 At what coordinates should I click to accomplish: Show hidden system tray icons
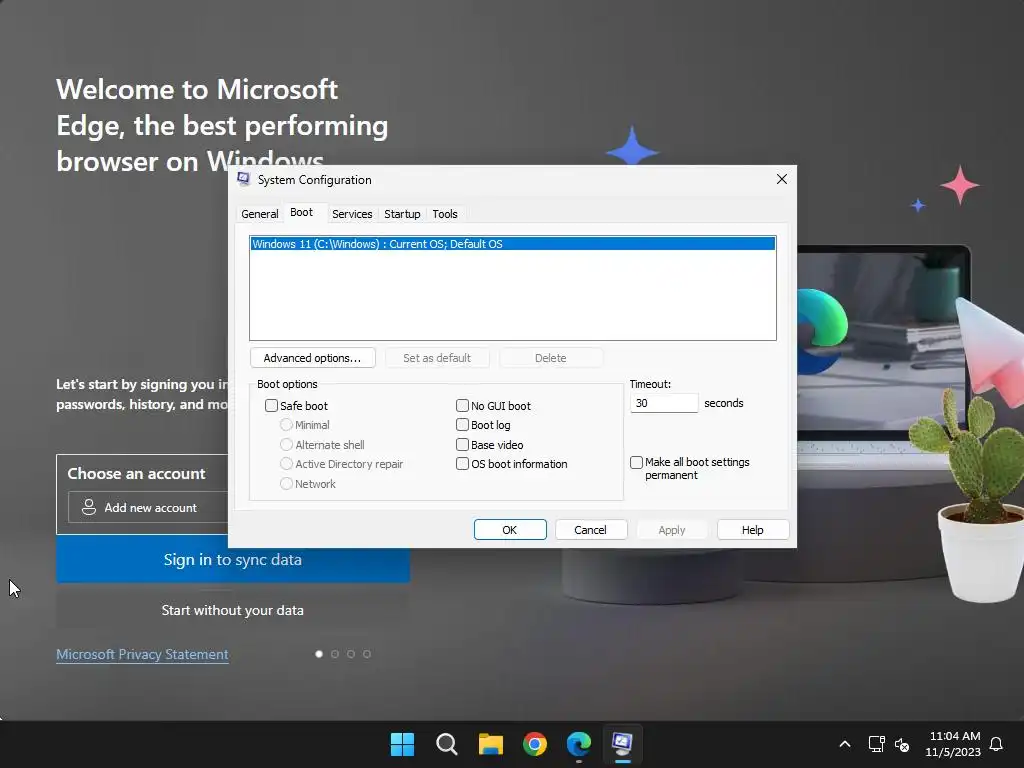844,744
